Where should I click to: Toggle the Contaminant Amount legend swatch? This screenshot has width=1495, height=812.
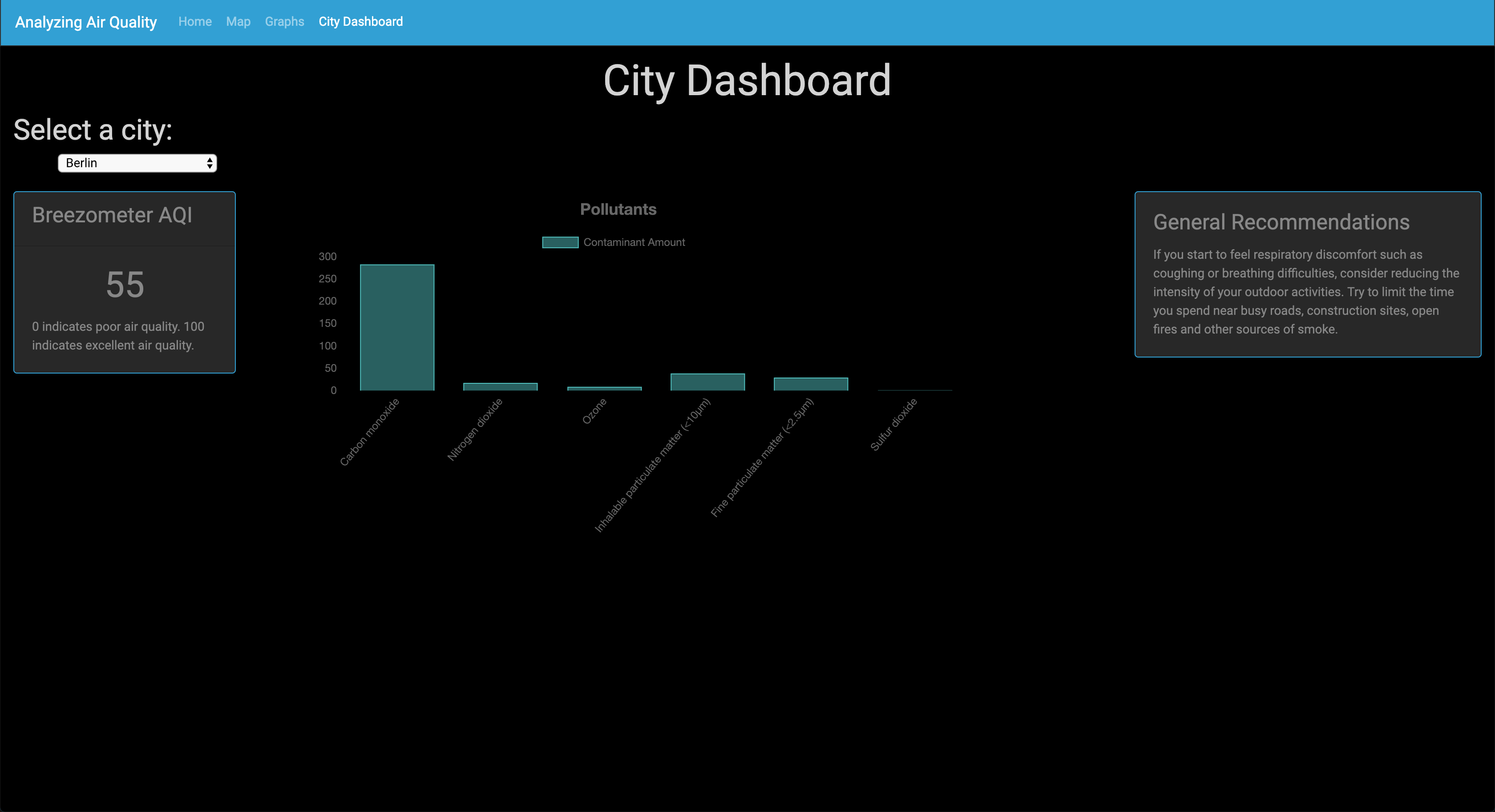click(x=560, y=242)
